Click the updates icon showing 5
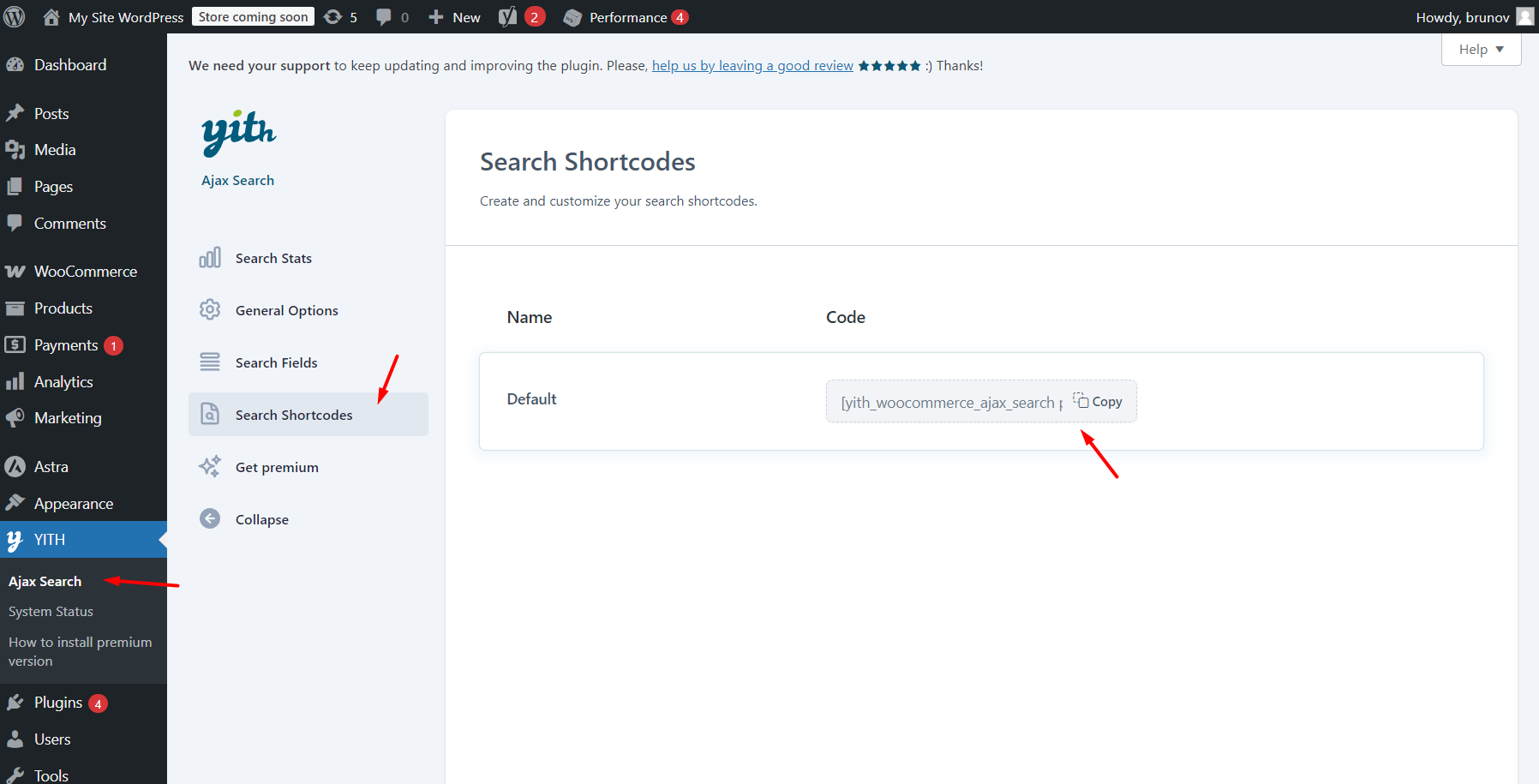This screenshot has height=784, width=1539. pos(332,17)
